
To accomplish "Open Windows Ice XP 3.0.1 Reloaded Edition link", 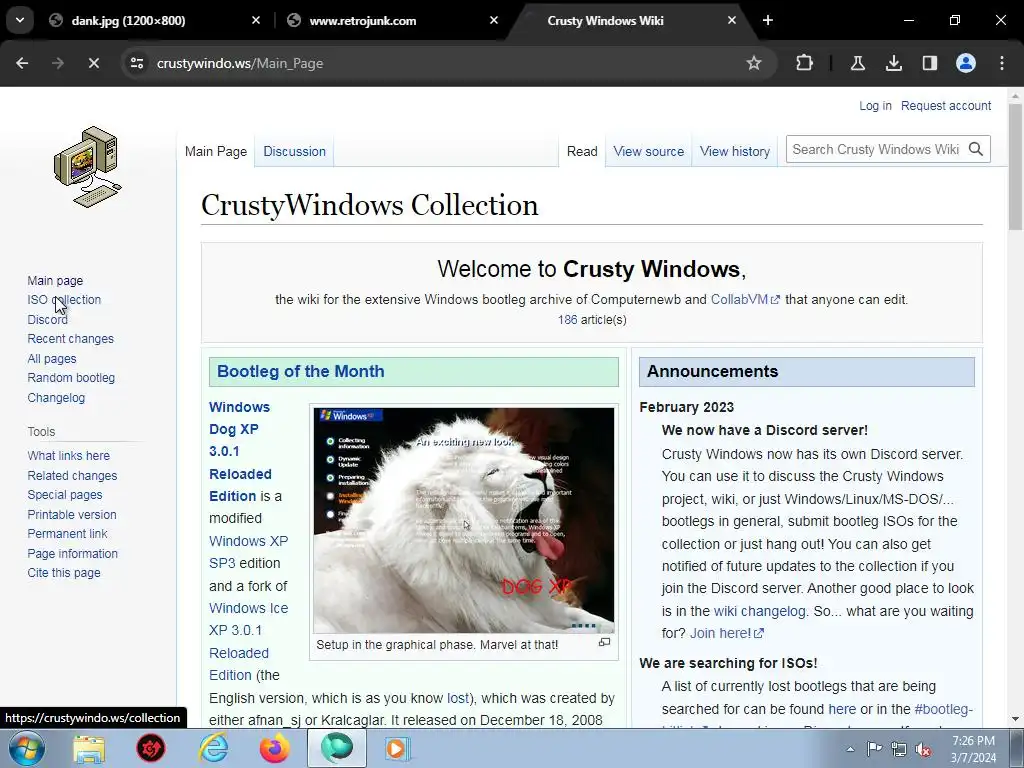I will [x=248, y=641].
